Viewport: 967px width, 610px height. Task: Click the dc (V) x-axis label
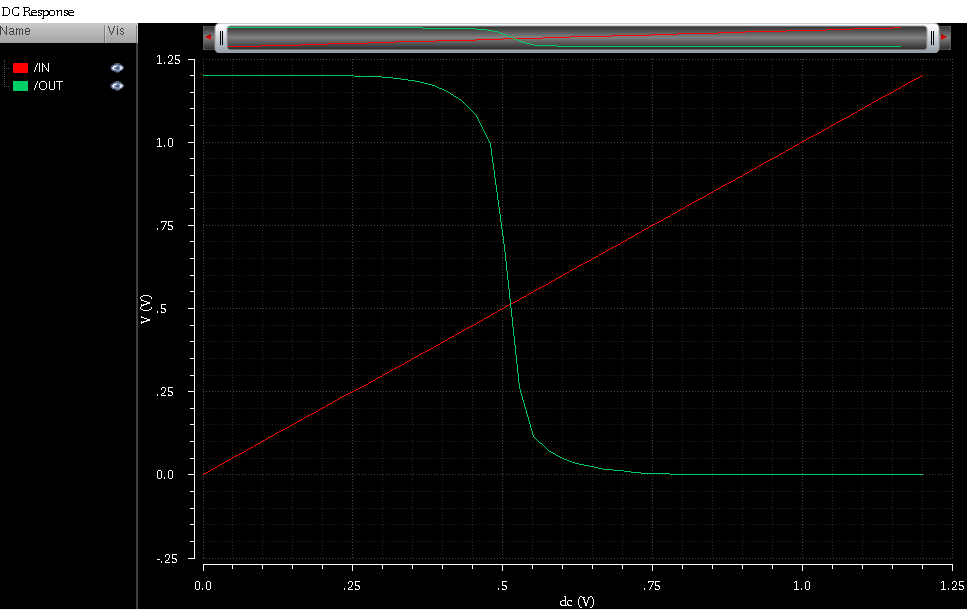click(x=577, y=601)
